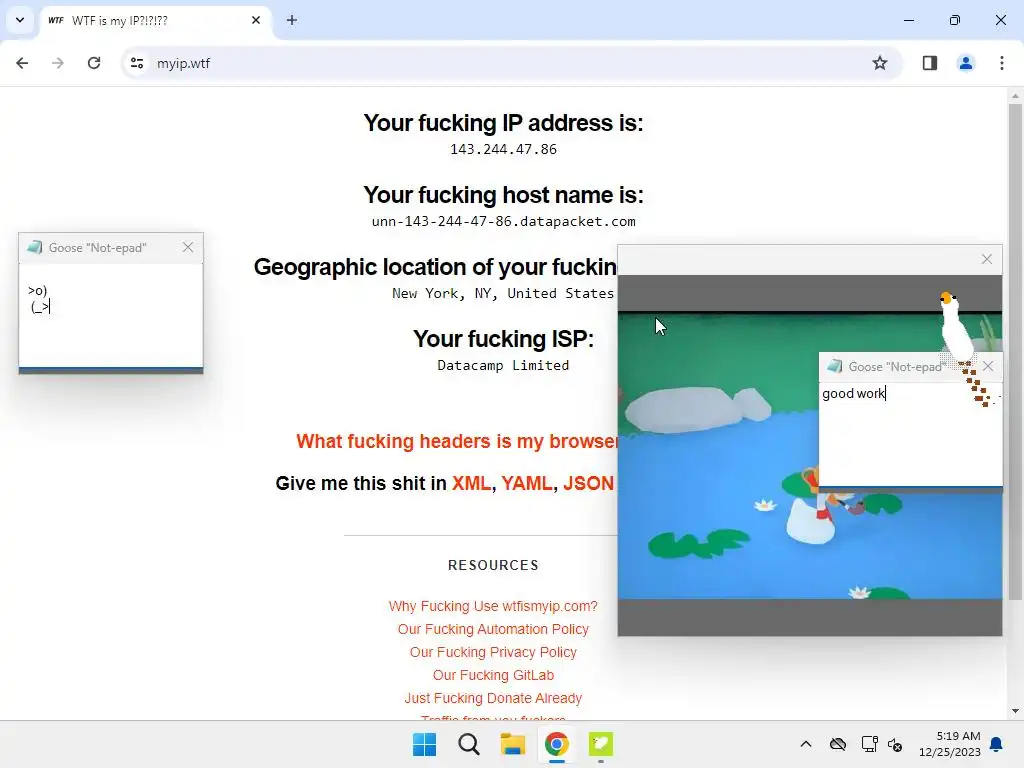Image resolution: width=1024 pixels, height=768 pixels.
Task: Close the 'WTF is my IP' tab
Action: (256, 20)
